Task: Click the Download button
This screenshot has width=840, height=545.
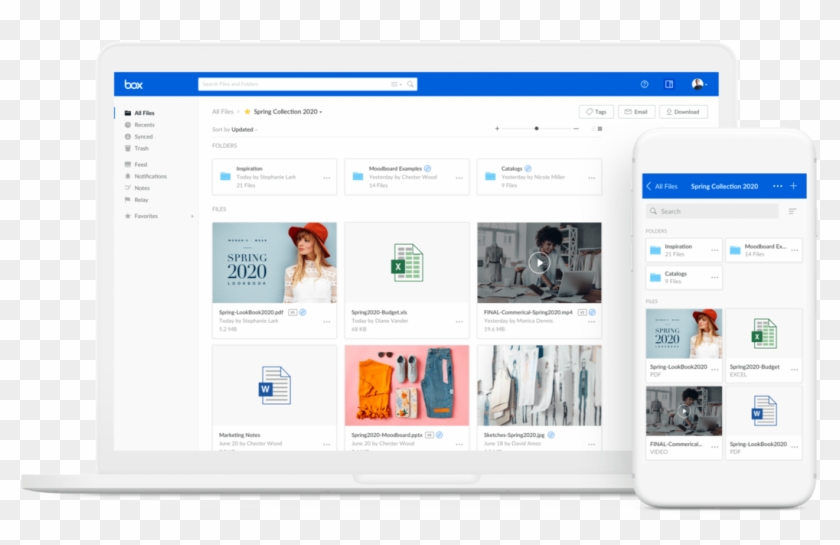Action: point(683,112)
